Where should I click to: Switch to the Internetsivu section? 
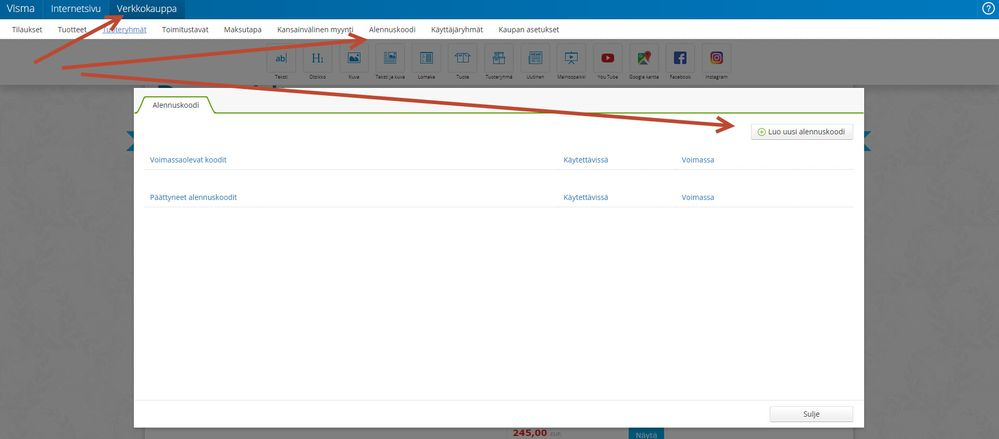pos(76,9)
